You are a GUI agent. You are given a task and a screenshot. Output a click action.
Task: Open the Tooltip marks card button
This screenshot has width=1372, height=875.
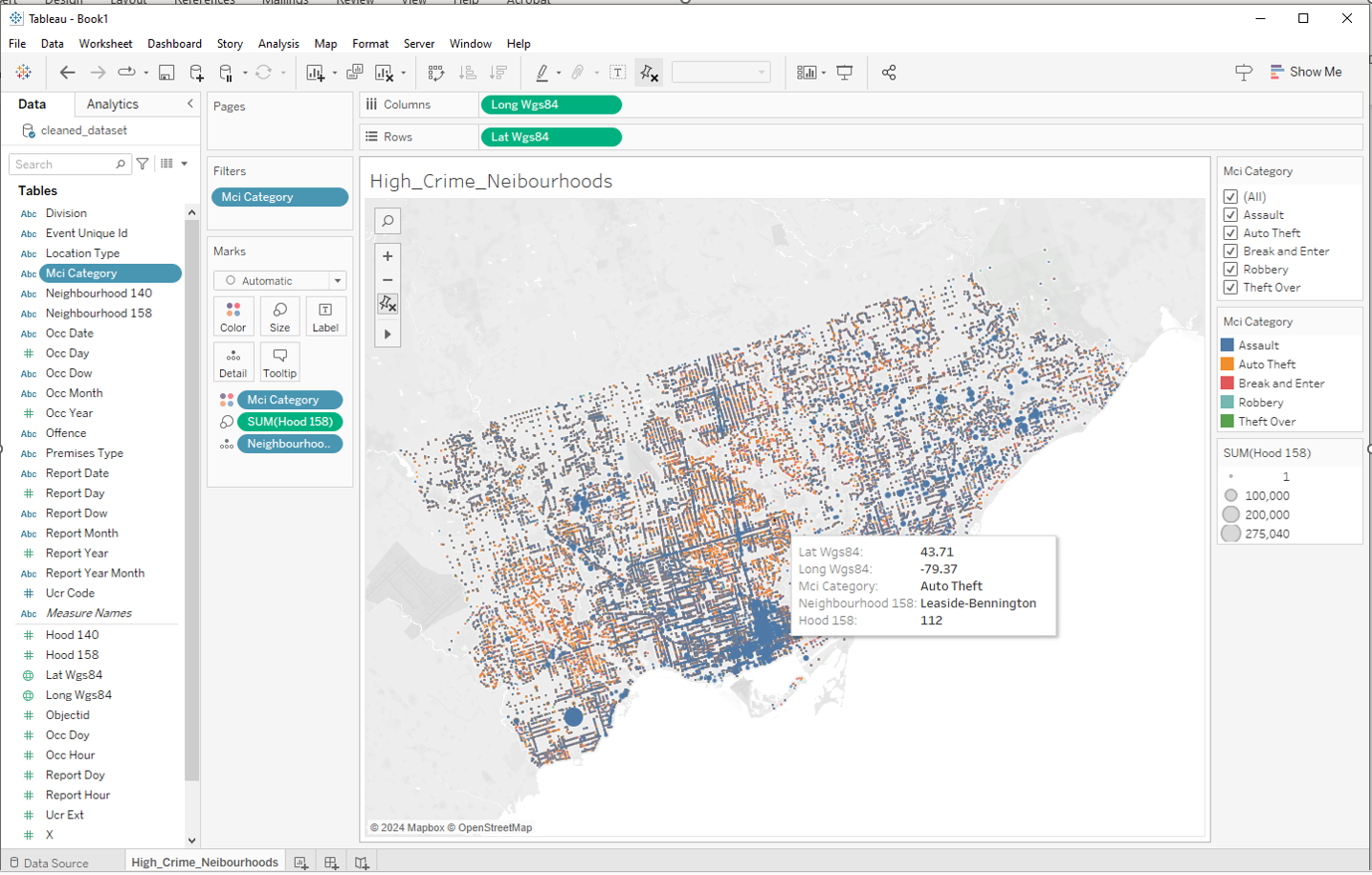pyautogui.click(x=279, y=361)
